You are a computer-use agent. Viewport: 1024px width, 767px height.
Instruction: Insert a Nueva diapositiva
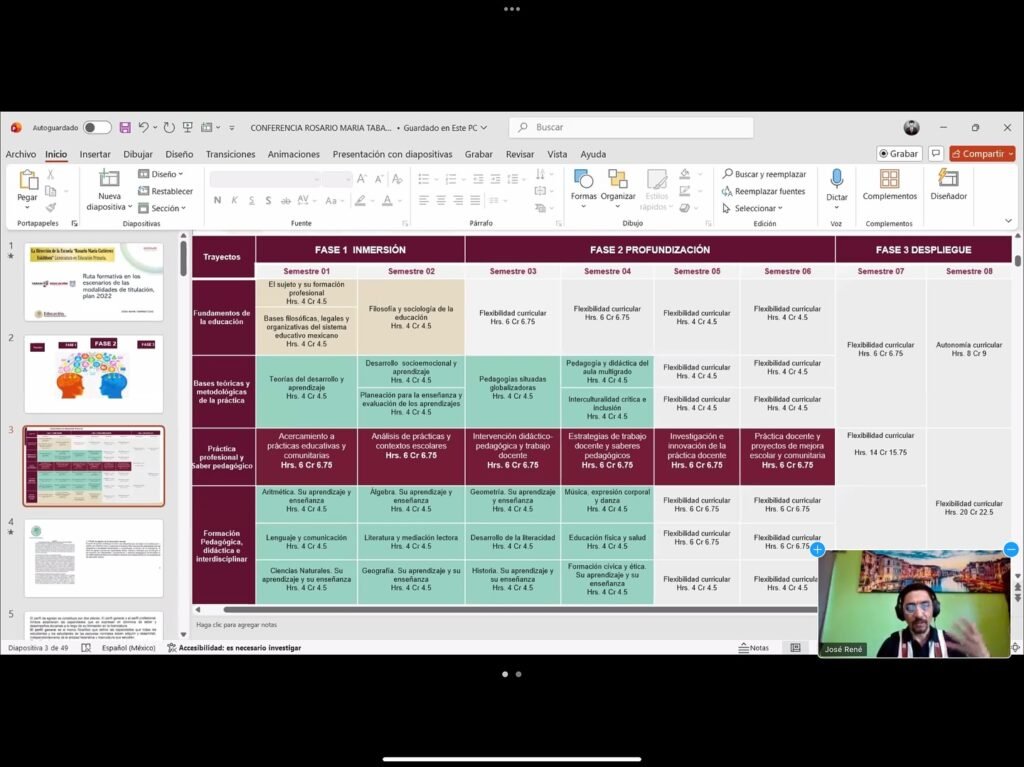(x=109, y=181)
